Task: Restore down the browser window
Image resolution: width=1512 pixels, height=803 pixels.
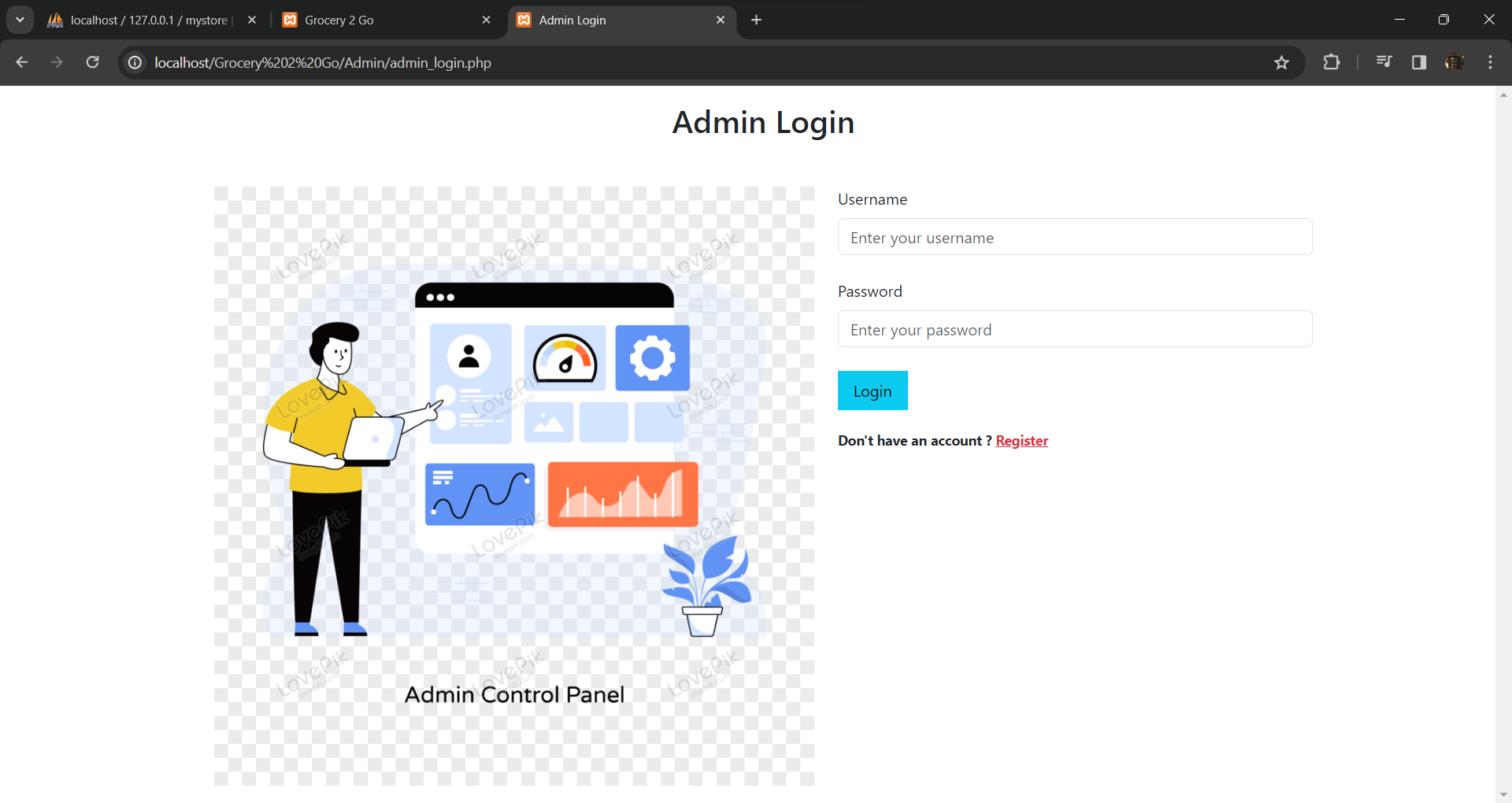Action: (1443, 20)
